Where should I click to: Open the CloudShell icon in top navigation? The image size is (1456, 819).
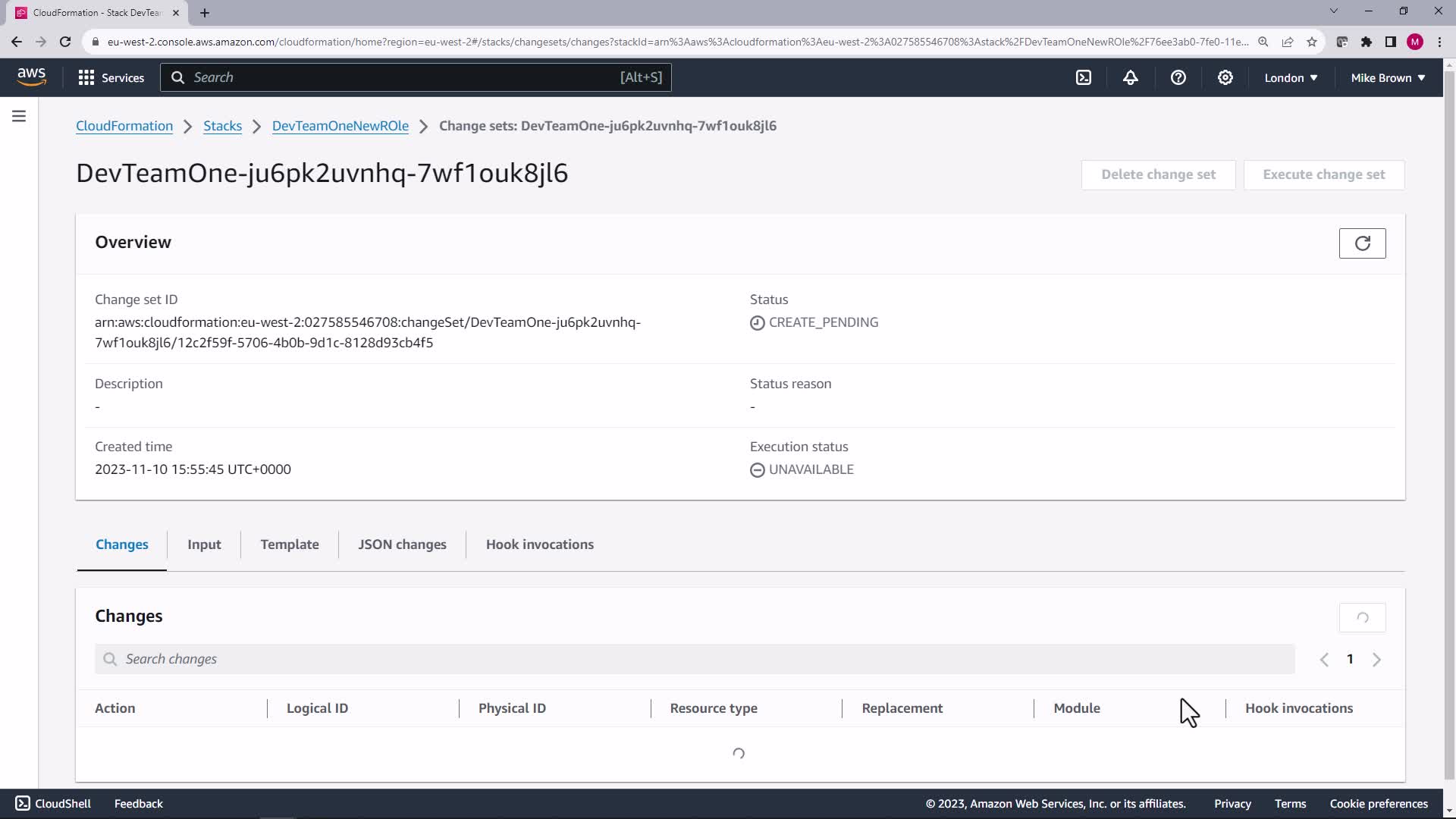point(1084,77)
